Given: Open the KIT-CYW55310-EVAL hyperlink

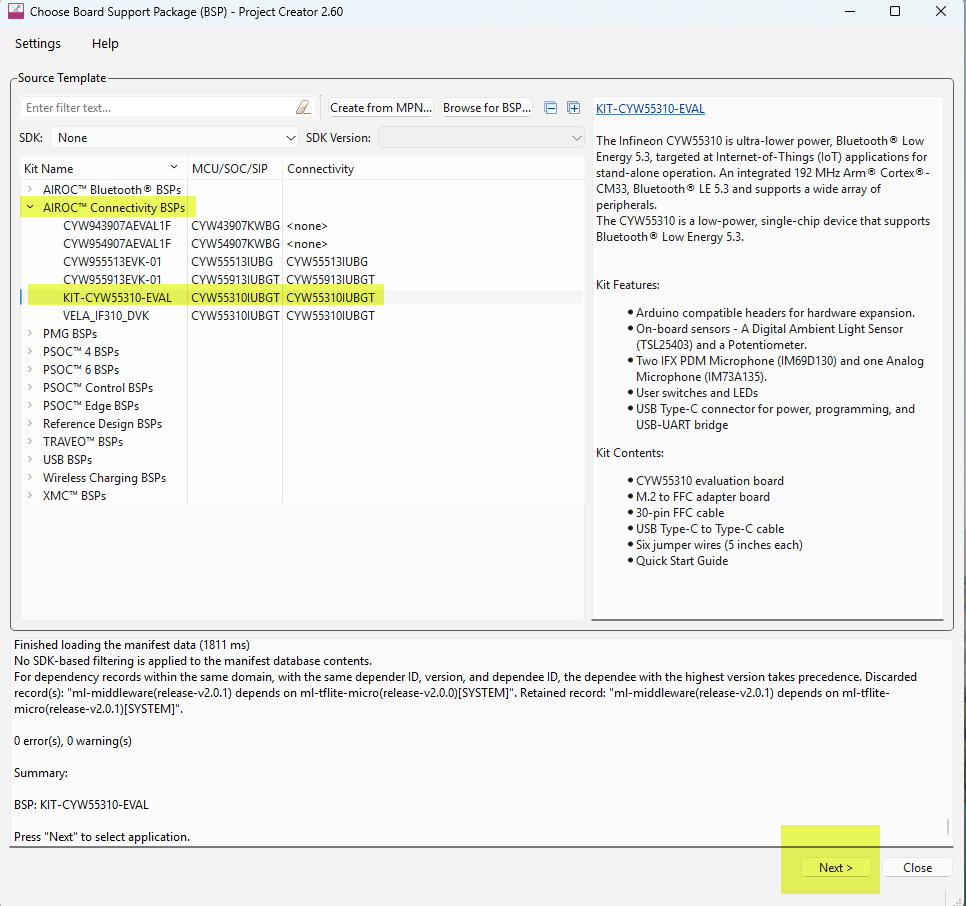Looking at the screenshot, I should pos(650,109).
